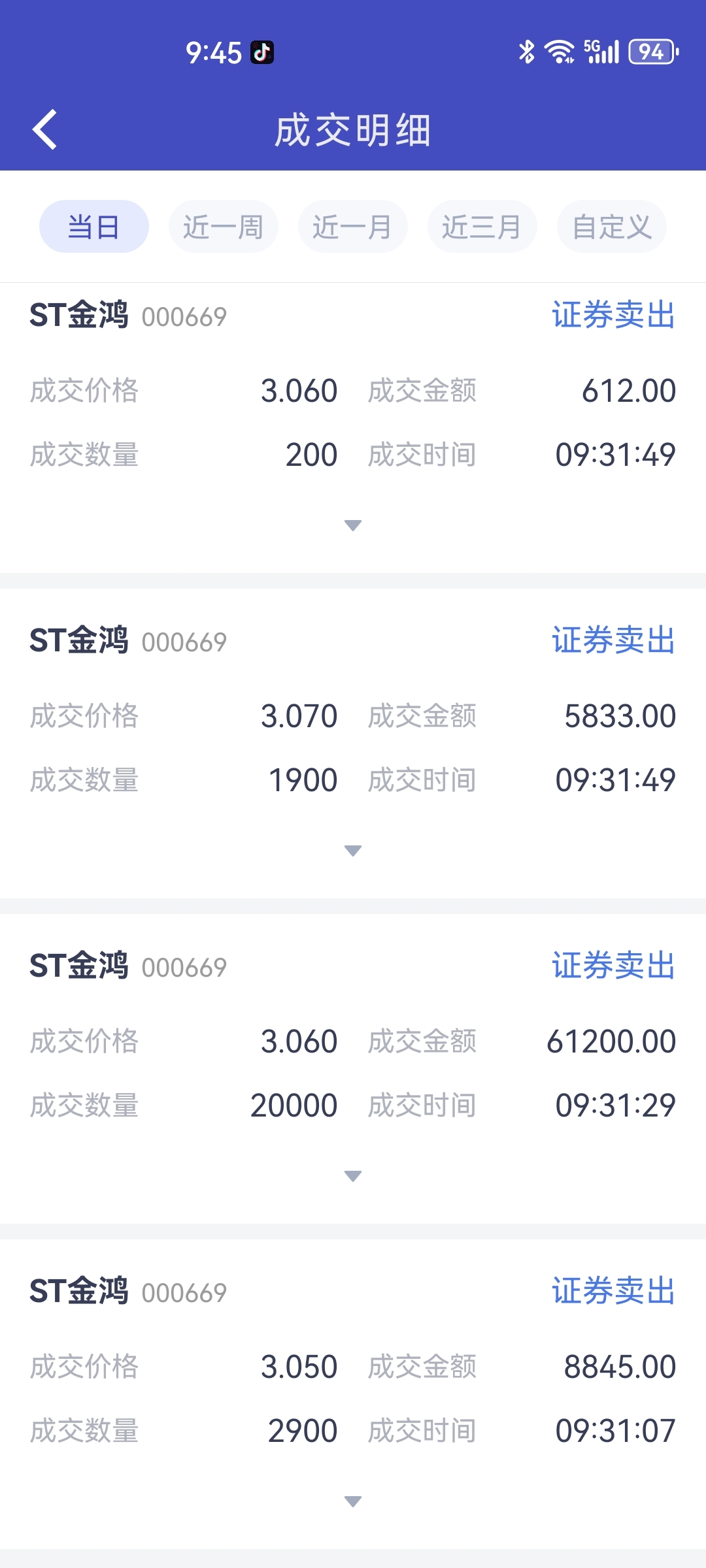Tap the Bluetooth status icon
Screen dimensions: 706x1568
tap(526, 52)
